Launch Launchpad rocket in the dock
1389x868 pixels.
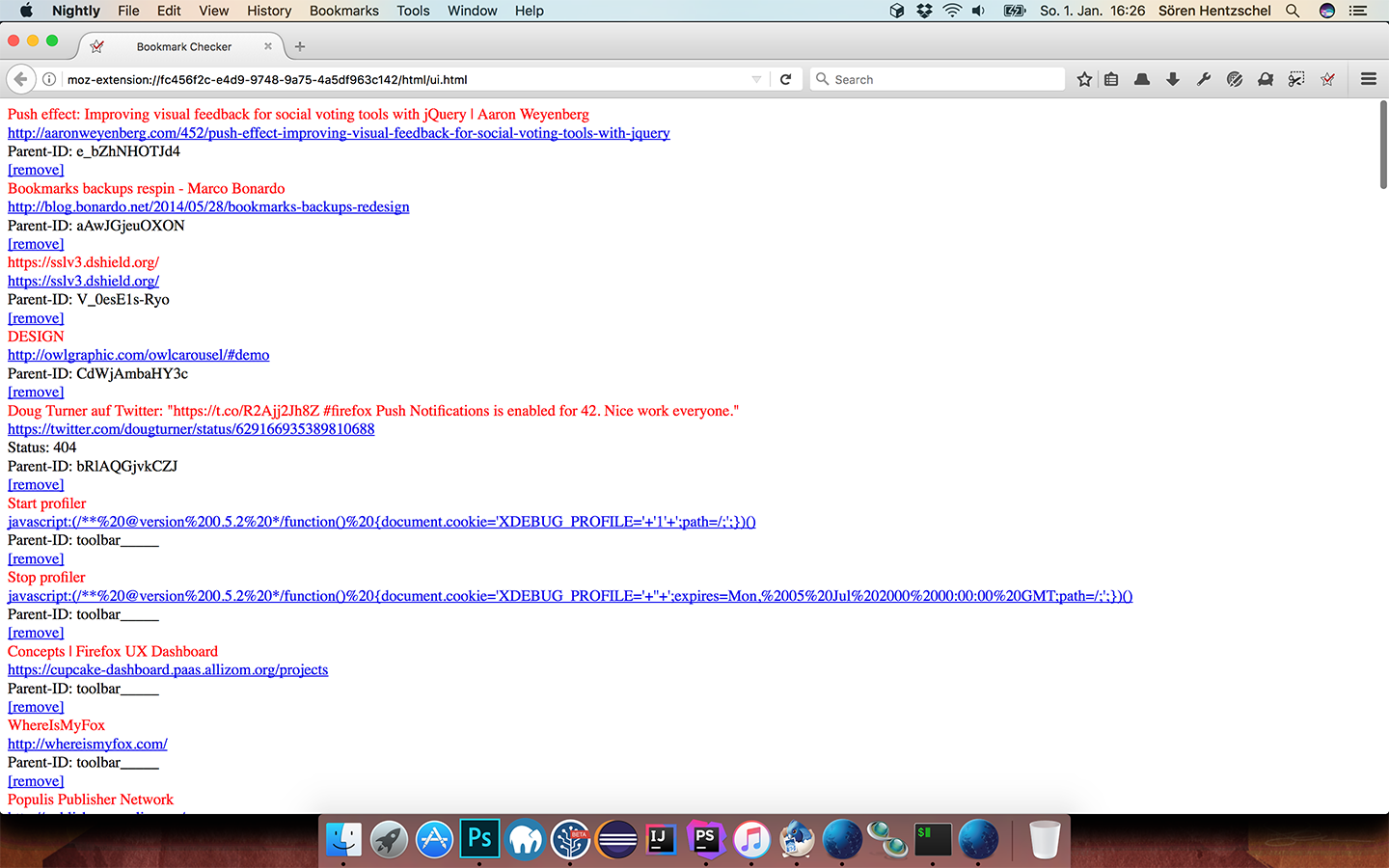point(389,839)
